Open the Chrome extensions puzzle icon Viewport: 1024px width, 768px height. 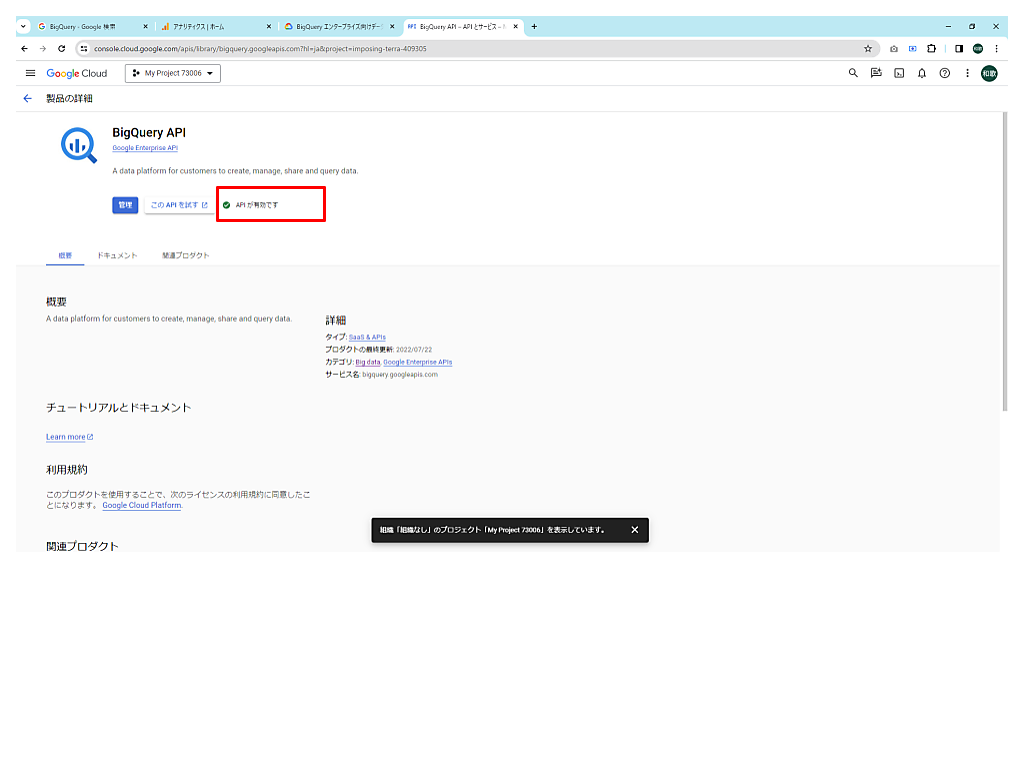click(931, 48)
